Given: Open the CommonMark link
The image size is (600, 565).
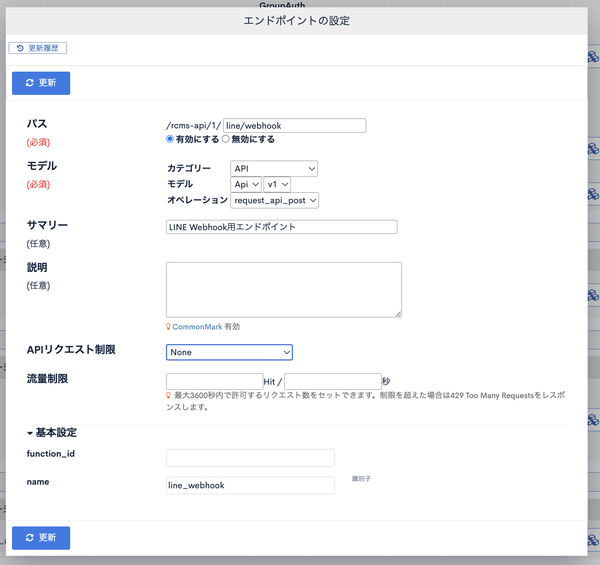Looking at the screenshot, I should [x=197, y=327].
